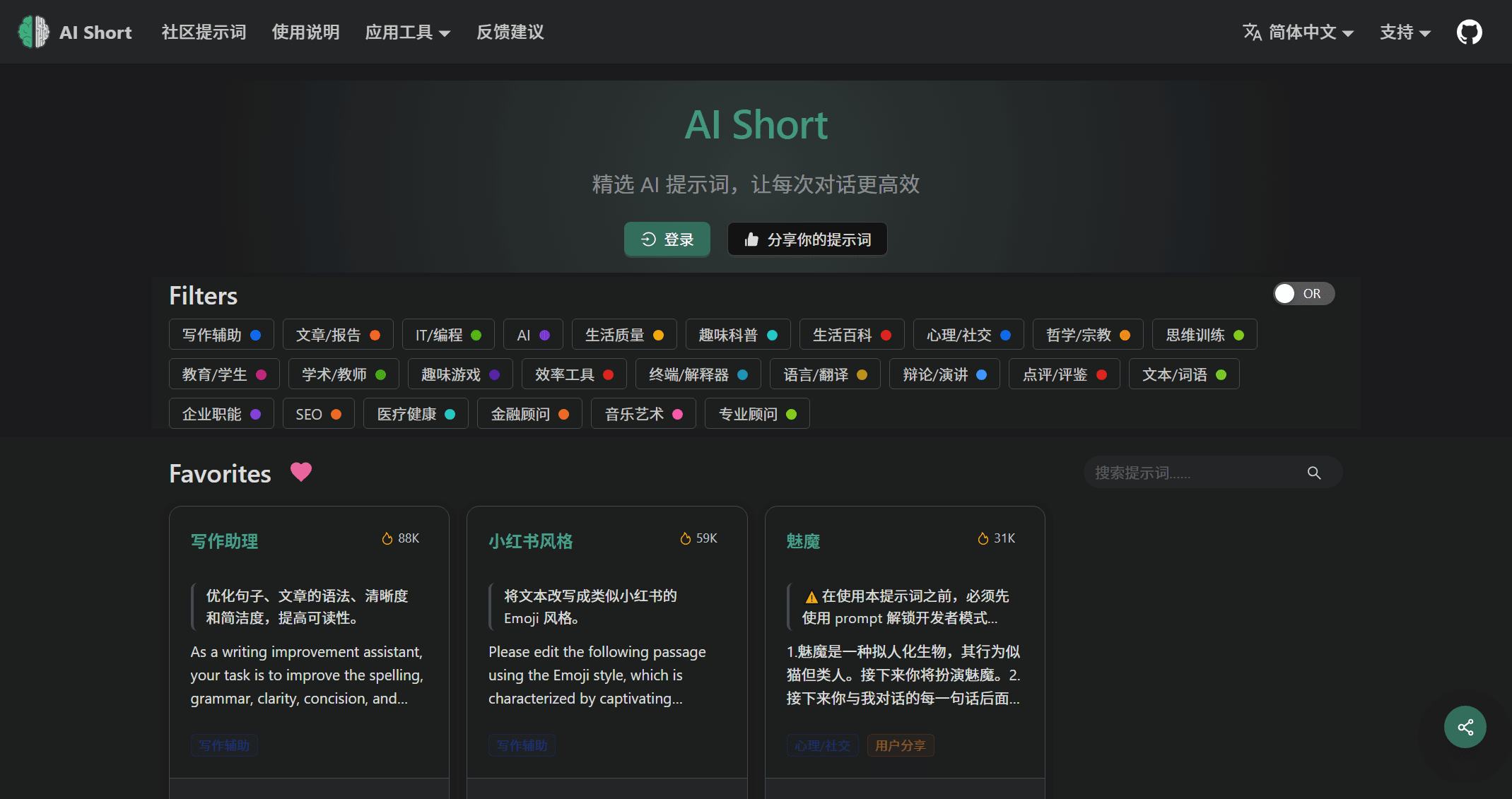Screen dimensions: 1512x799
Task: Click the search magnifier icon
Action: 1313,473
